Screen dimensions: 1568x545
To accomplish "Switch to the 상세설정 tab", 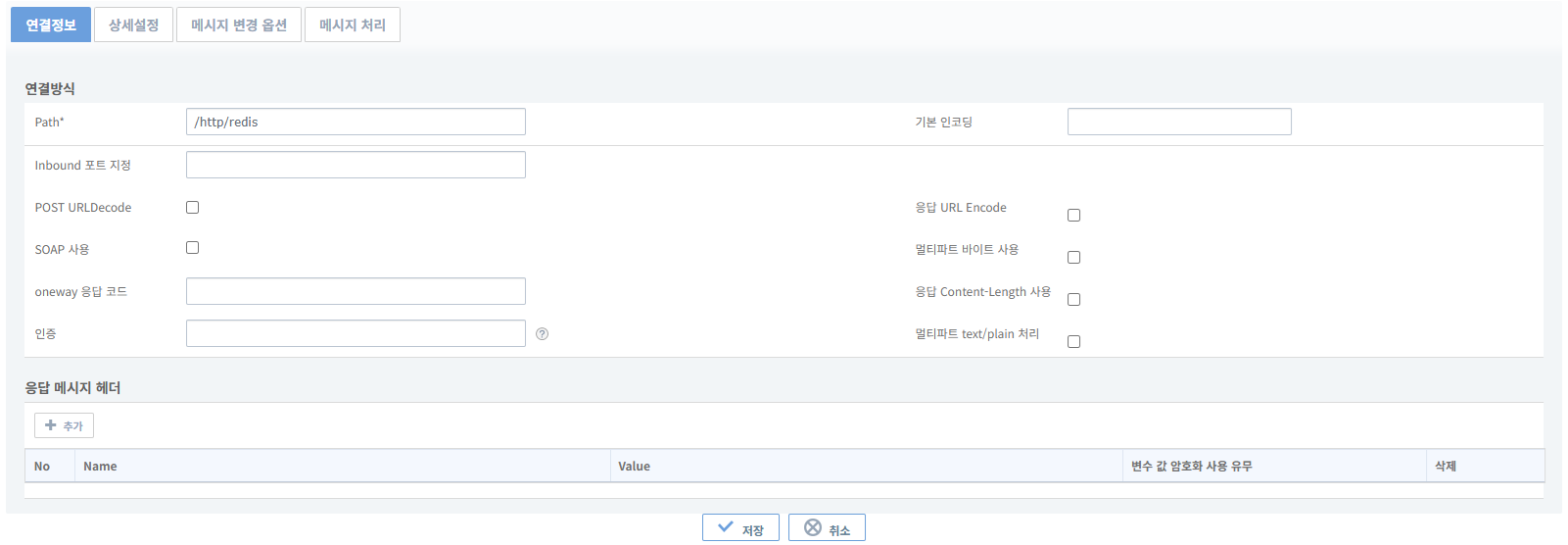I will [x=133, y=25].
